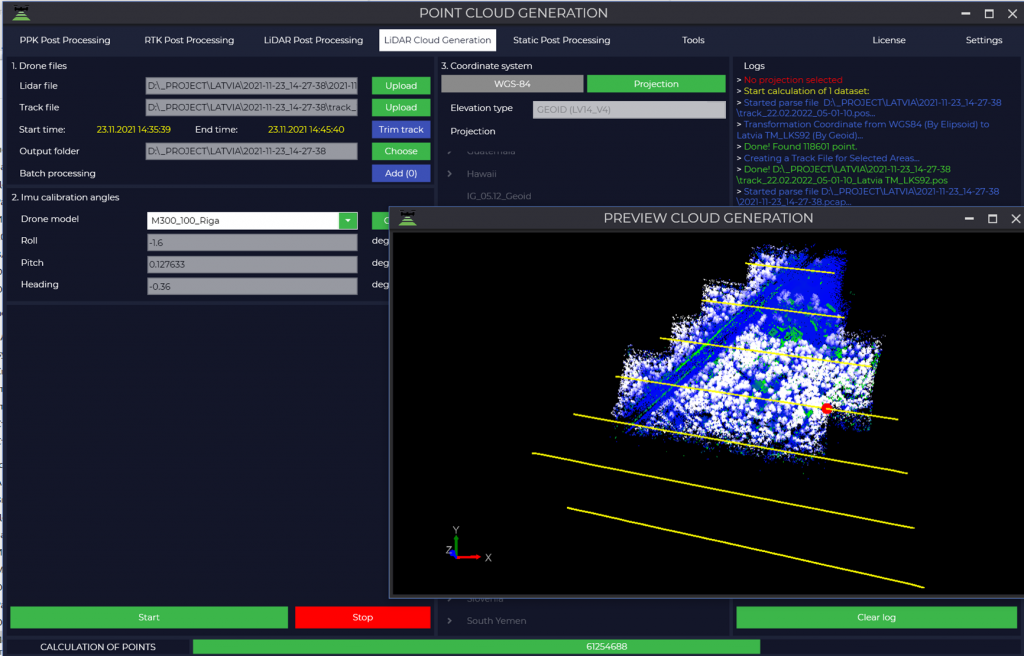Switch coordinate system to Projection
This screenshot has height=656, width=1024.
[x=656, y=84]
